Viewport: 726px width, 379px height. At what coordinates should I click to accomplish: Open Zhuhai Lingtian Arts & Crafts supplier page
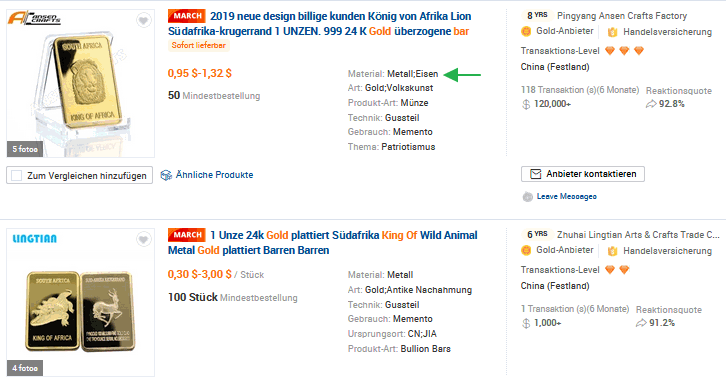click(638, 235)
